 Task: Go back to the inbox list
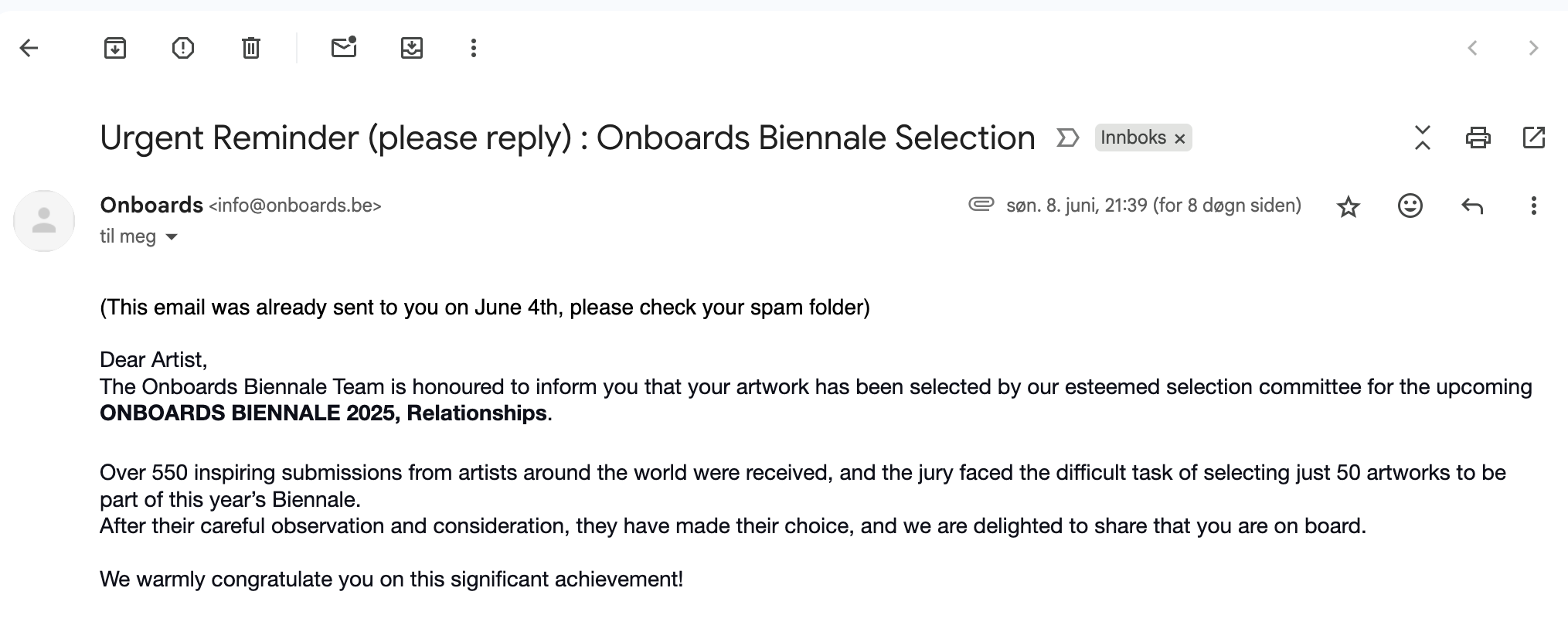[29, 48]
